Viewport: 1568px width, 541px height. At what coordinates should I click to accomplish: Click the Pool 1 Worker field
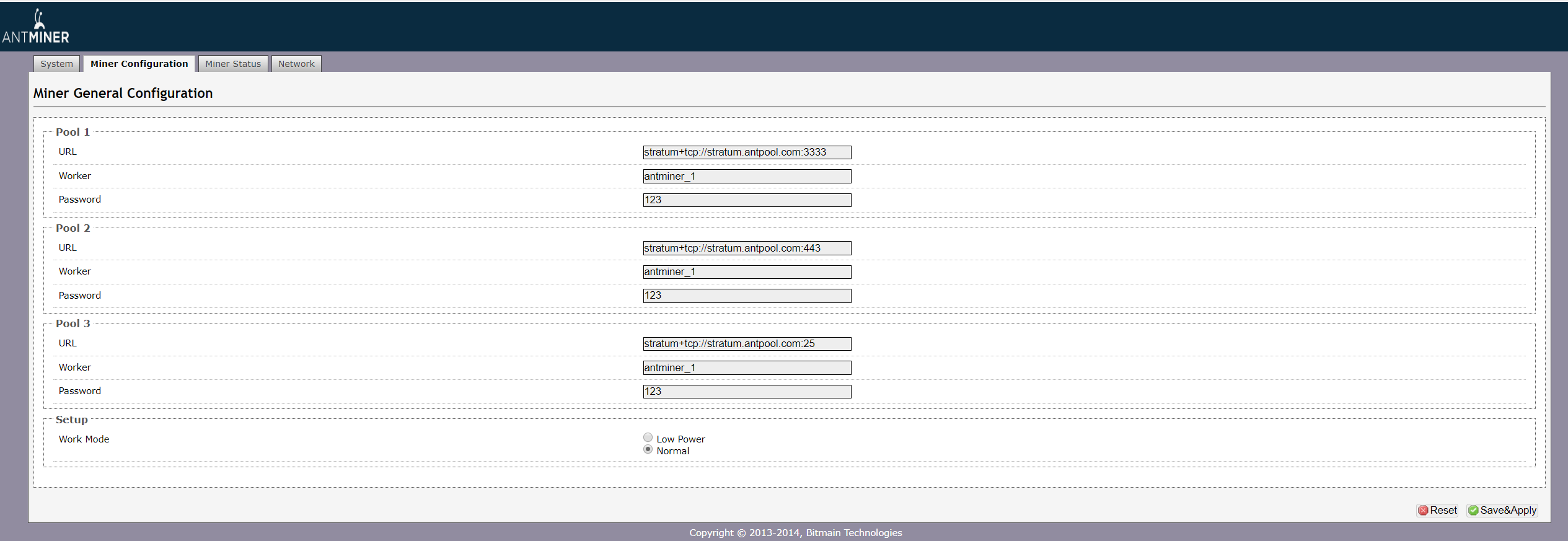point(747,177)
